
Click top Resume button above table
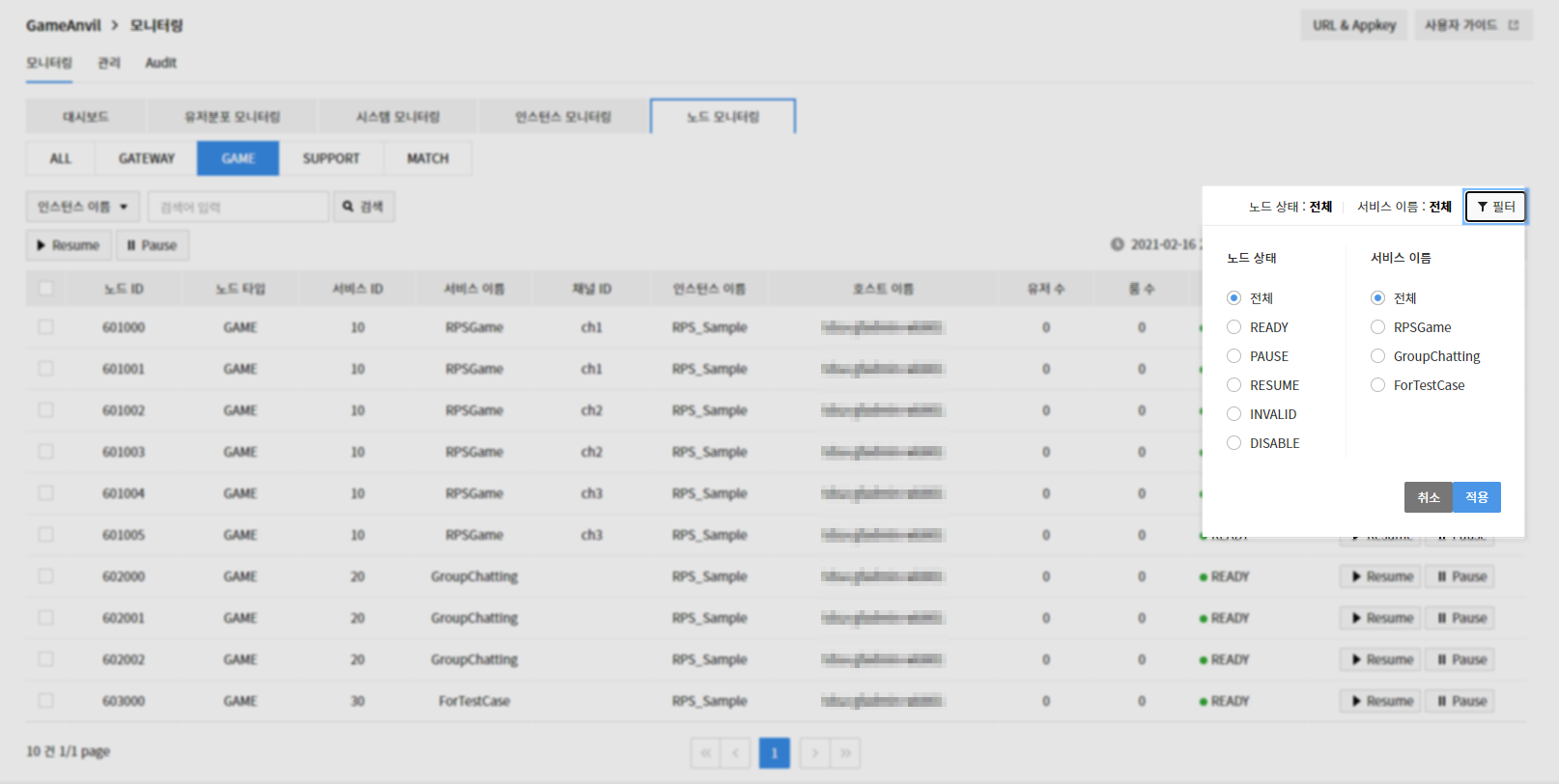pyautogui.click(x=69, y=245)
